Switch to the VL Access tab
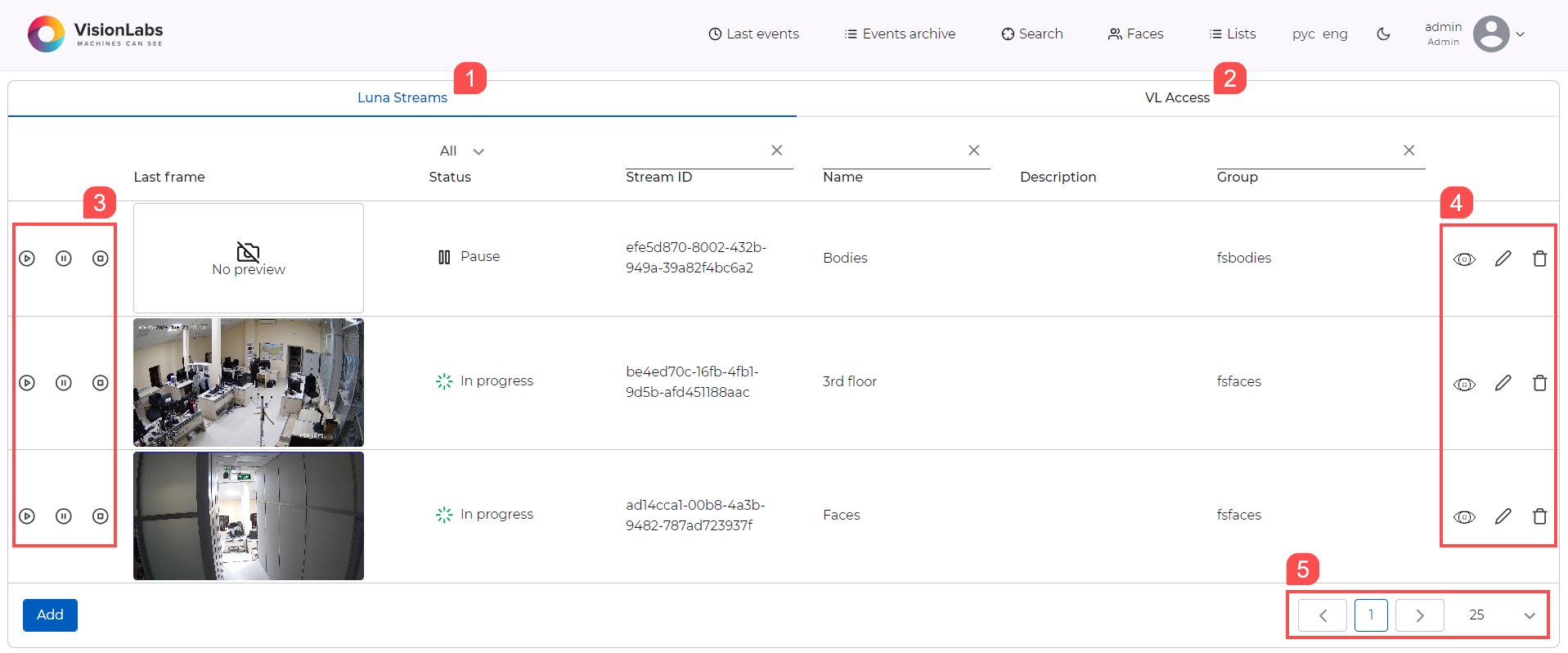Image resolution: width=1568 pixels, height=653 pixels. [1177, 98]
